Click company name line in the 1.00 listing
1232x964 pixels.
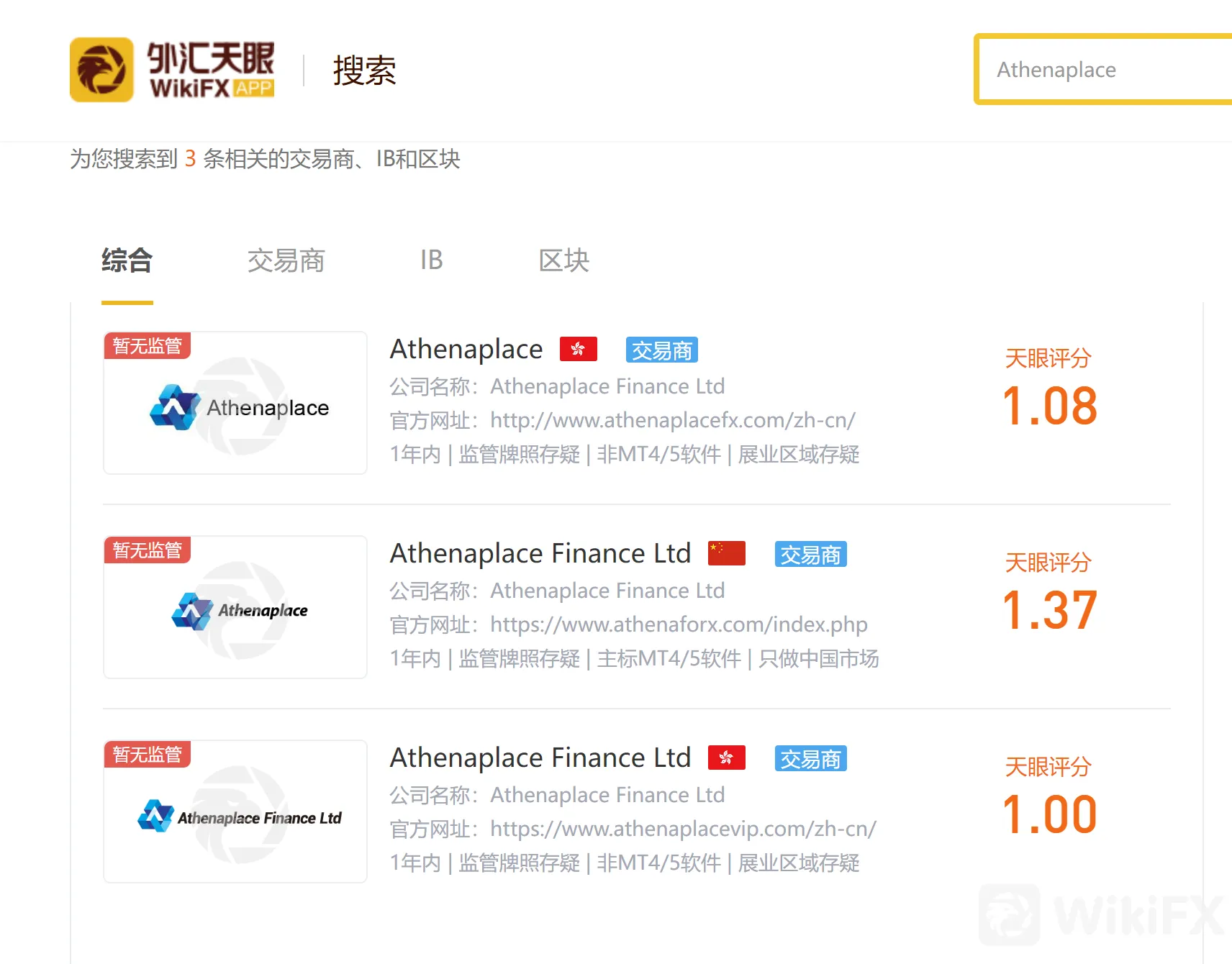click(x=557, y=795)
